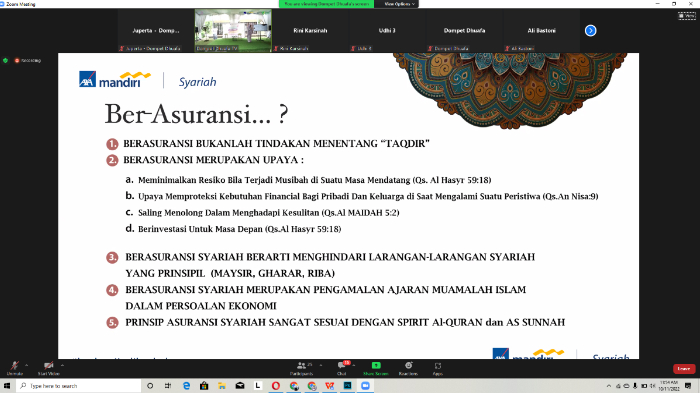This screenshot has width=700, height=393.
Task: Click the green Share Screen icon
Action: (x=376, y=365)
